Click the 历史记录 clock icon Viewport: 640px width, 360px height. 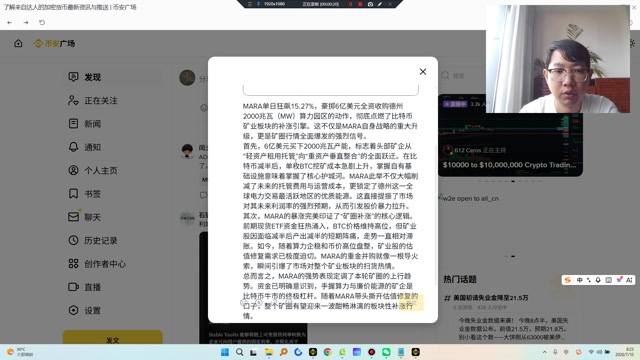click(x=73, y=240)
